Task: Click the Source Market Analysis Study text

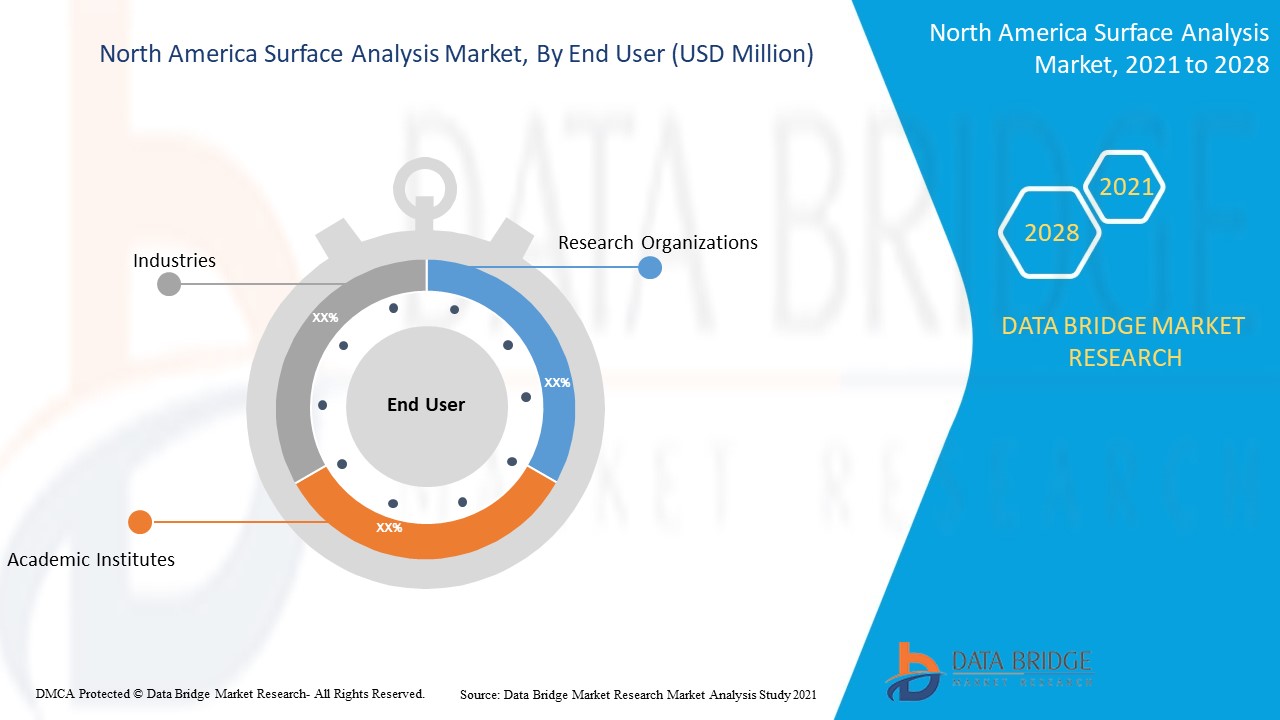Action: tap(638, 694)
